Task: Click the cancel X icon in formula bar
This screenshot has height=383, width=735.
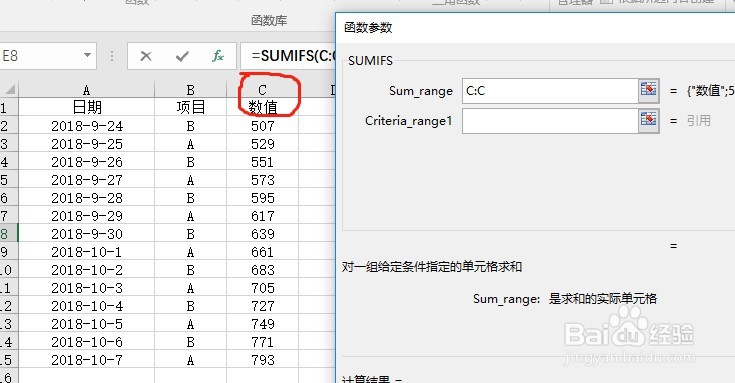Action: tap(146, 56)
